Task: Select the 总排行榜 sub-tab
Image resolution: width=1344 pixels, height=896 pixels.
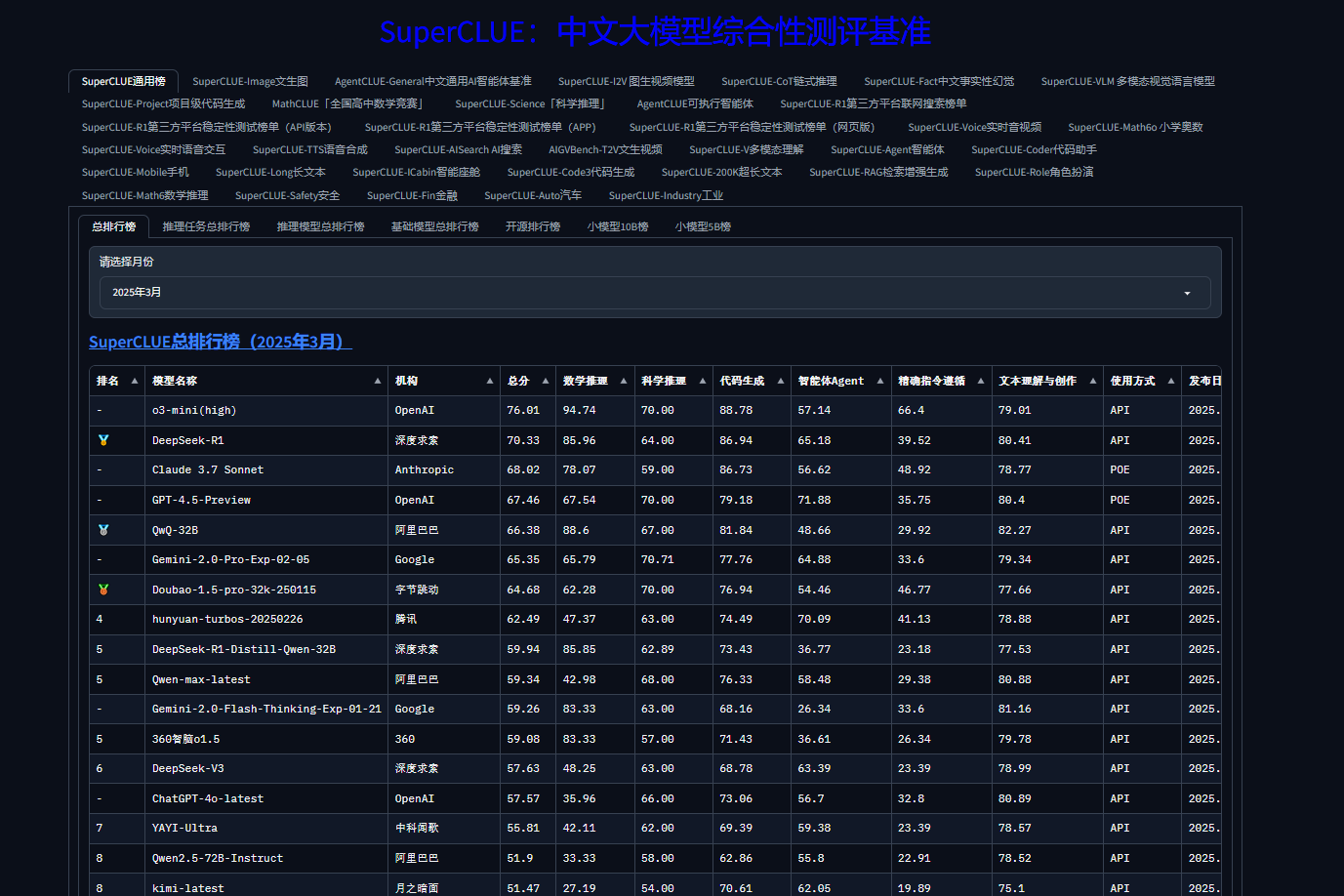Action: pos(113,226)
